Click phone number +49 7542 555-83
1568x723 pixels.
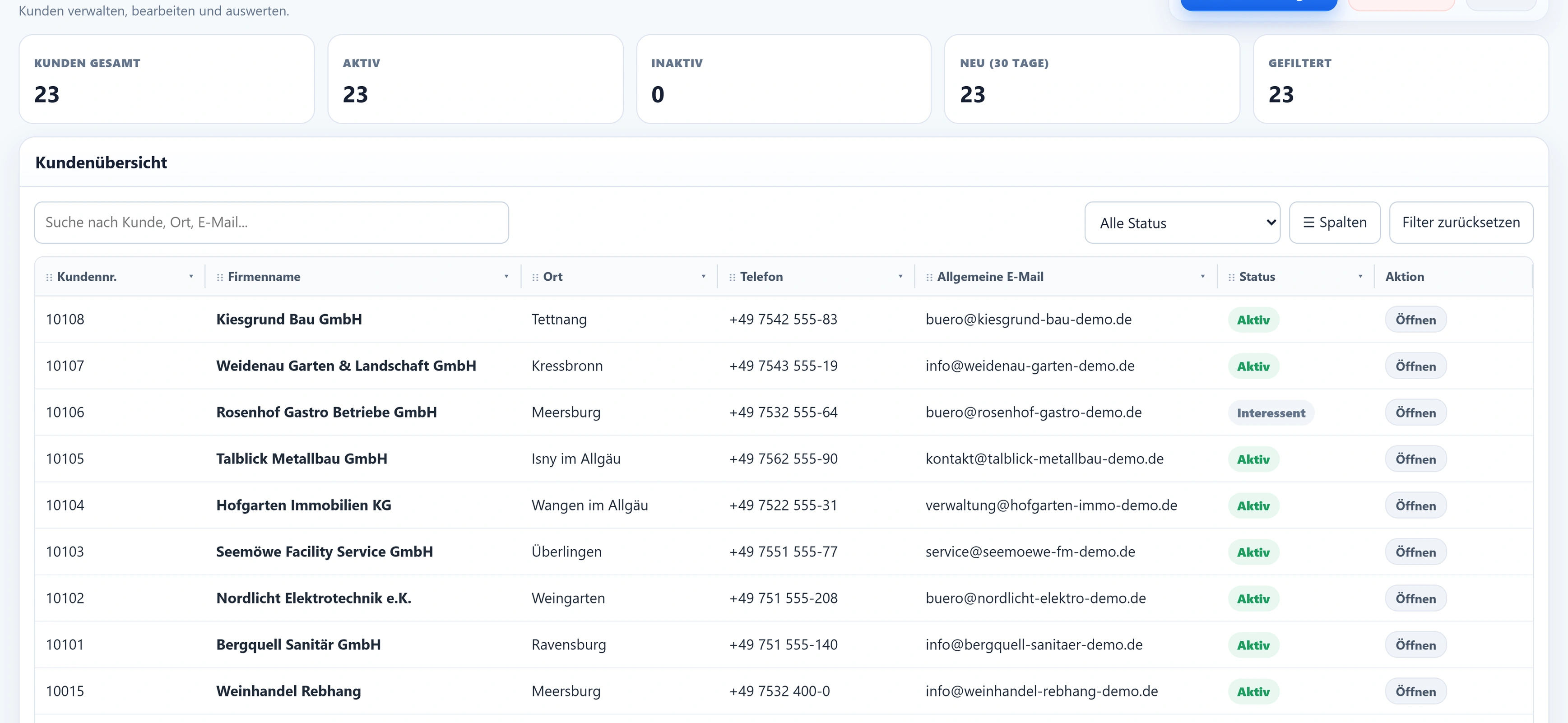[784, 320]
